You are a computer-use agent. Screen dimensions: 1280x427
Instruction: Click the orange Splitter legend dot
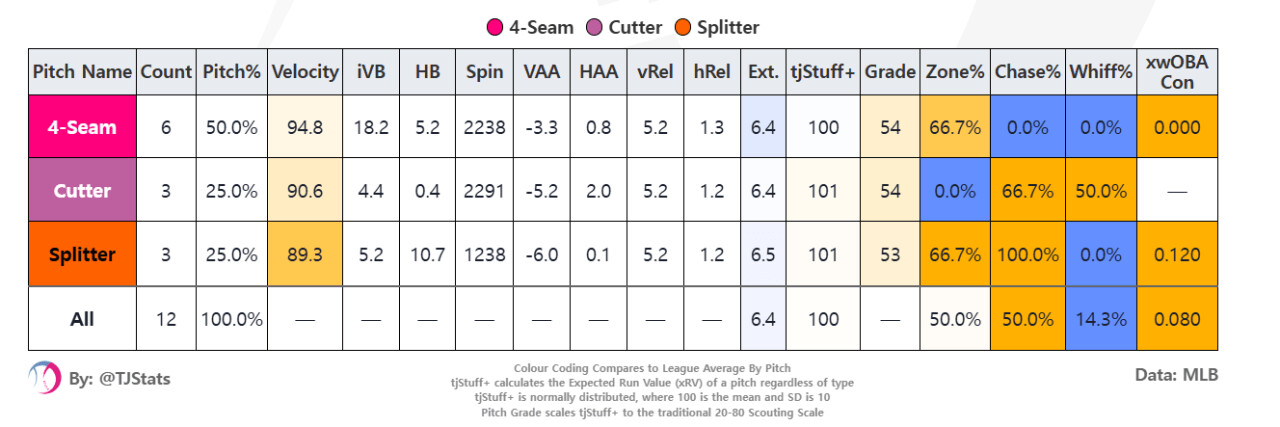click(x=682, y=27)
